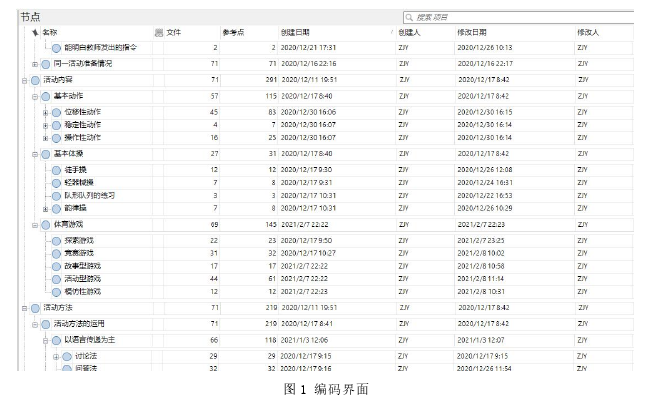651x401 pixels.
Task: Select the circle icon of 操作性动作
Action: pos(56,138)
